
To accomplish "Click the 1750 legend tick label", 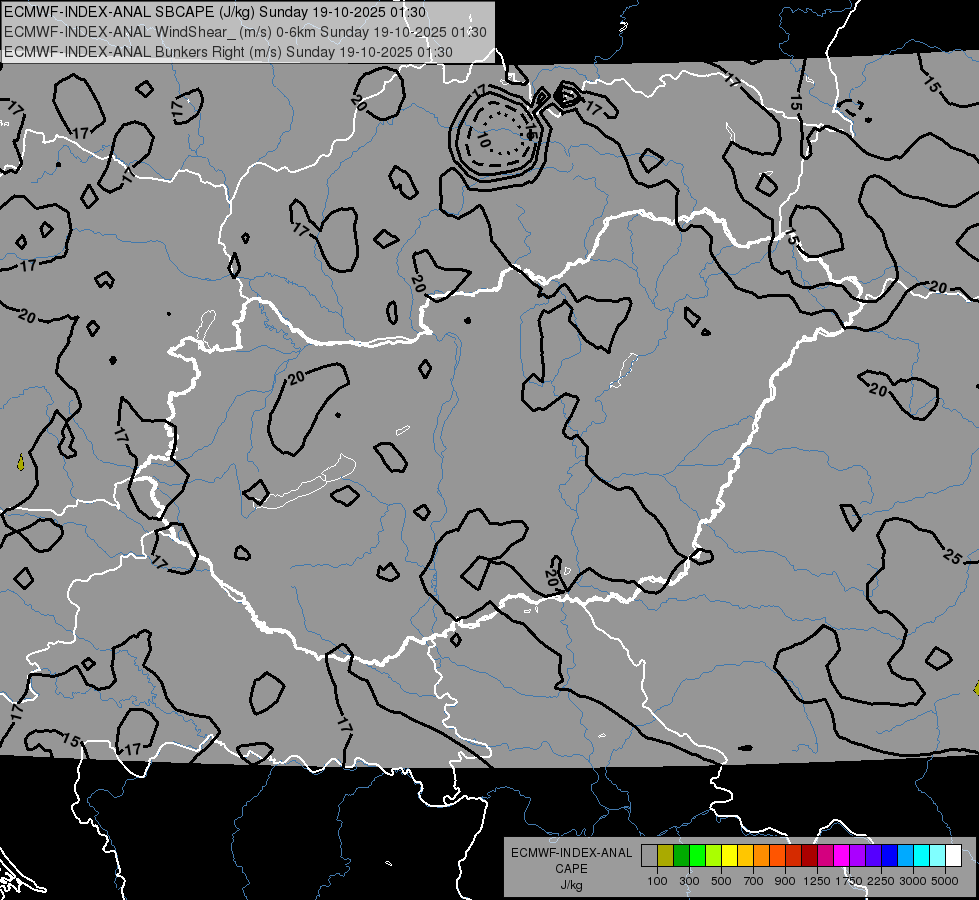I will coord(849,881).
